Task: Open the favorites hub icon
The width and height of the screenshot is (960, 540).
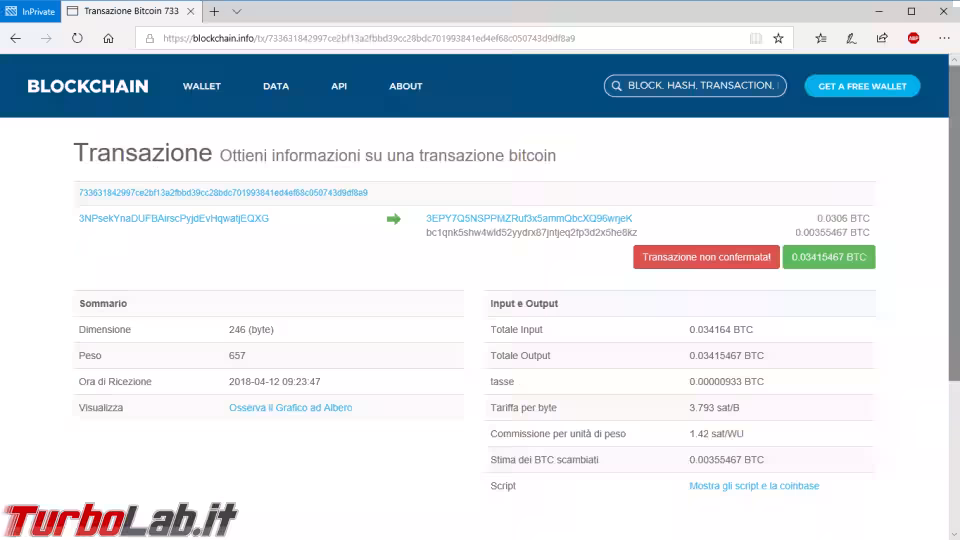Action: (x=821, y=38)
